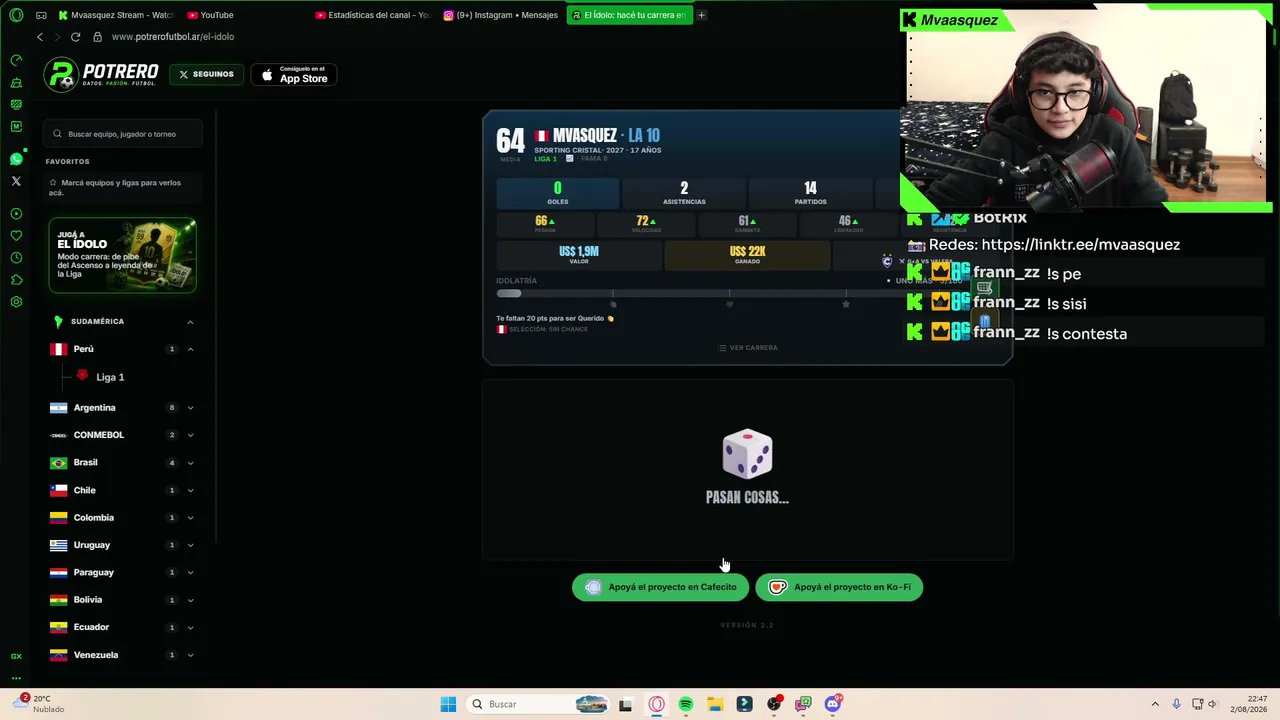Image resolution: width=1280 pixels, height=720 pixels.
Task: Expand the Uruguay leagues list
Action: click(190, 545)
